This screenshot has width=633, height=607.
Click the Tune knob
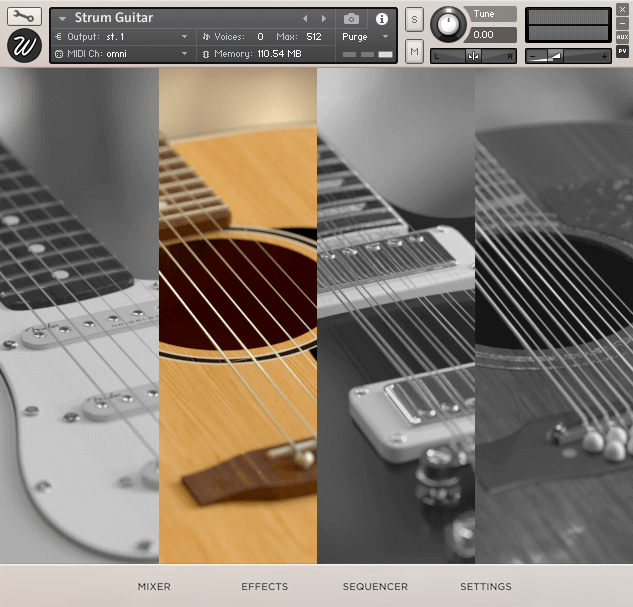pos(448,24)
